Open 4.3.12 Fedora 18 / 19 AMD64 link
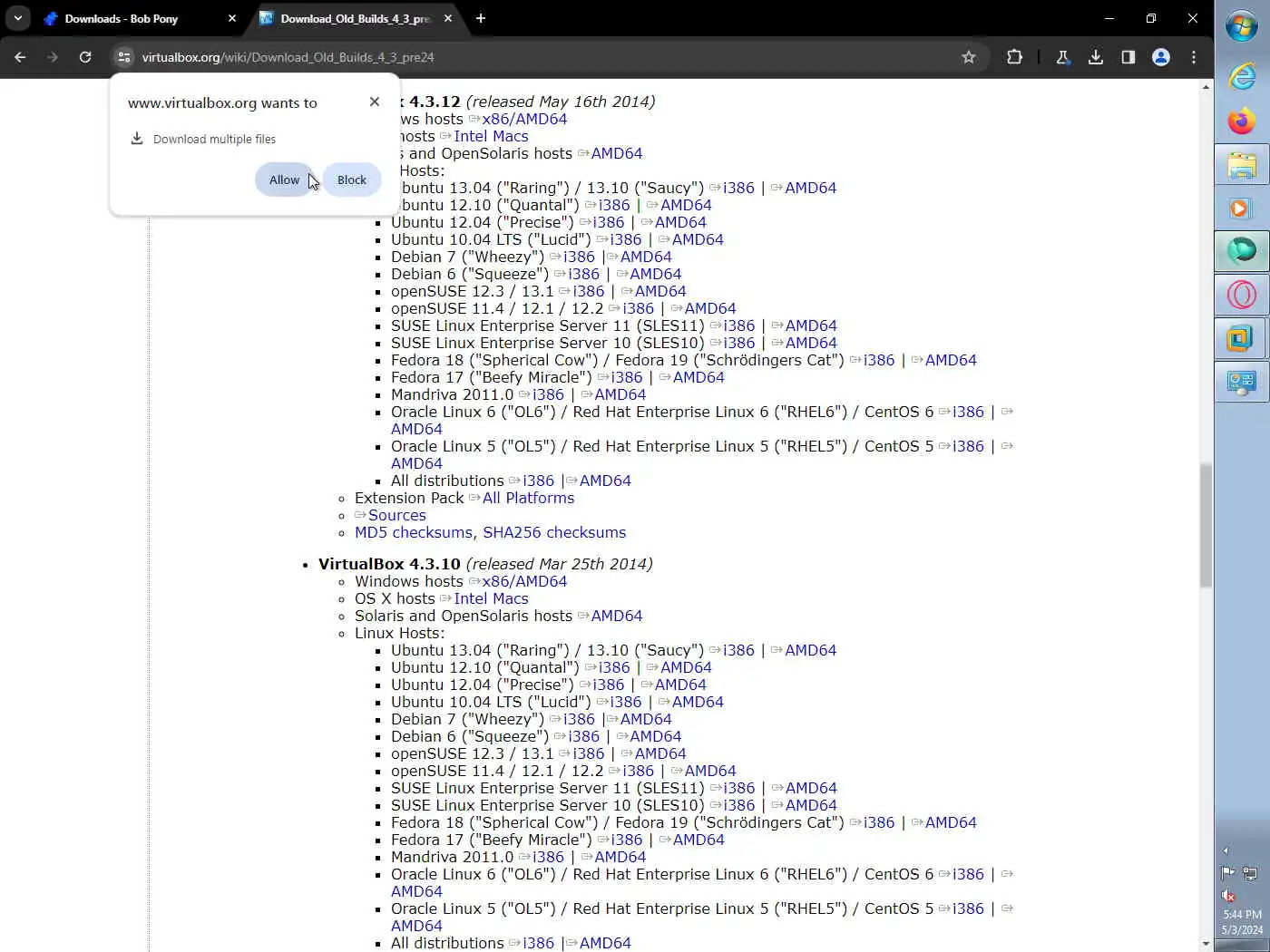 (951, 360)
